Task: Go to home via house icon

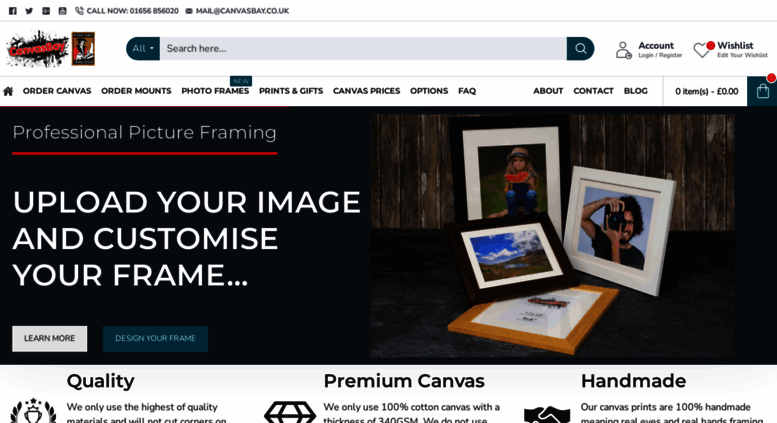Action: (8, 91)
